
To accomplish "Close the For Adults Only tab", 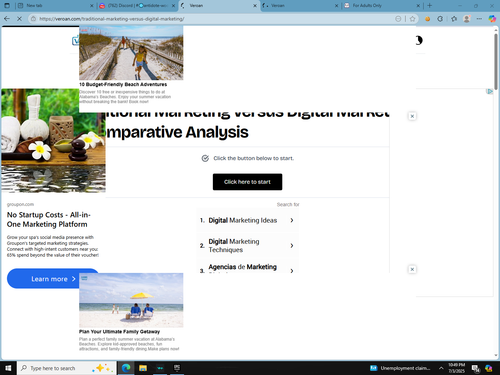I will click(x=418, y=6).
